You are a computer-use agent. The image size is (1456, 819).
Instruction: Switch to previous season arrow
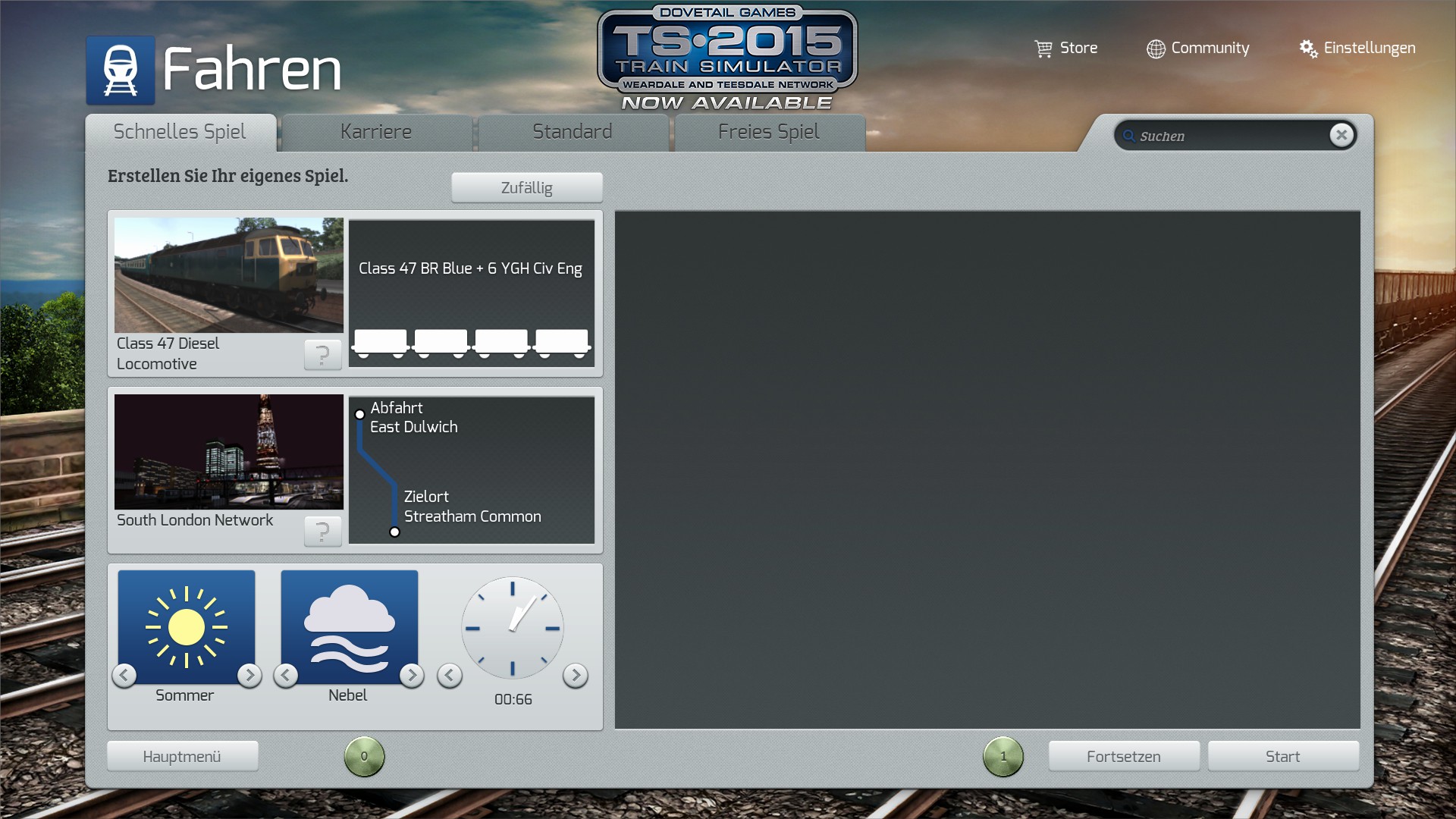(x=124, y=675)
